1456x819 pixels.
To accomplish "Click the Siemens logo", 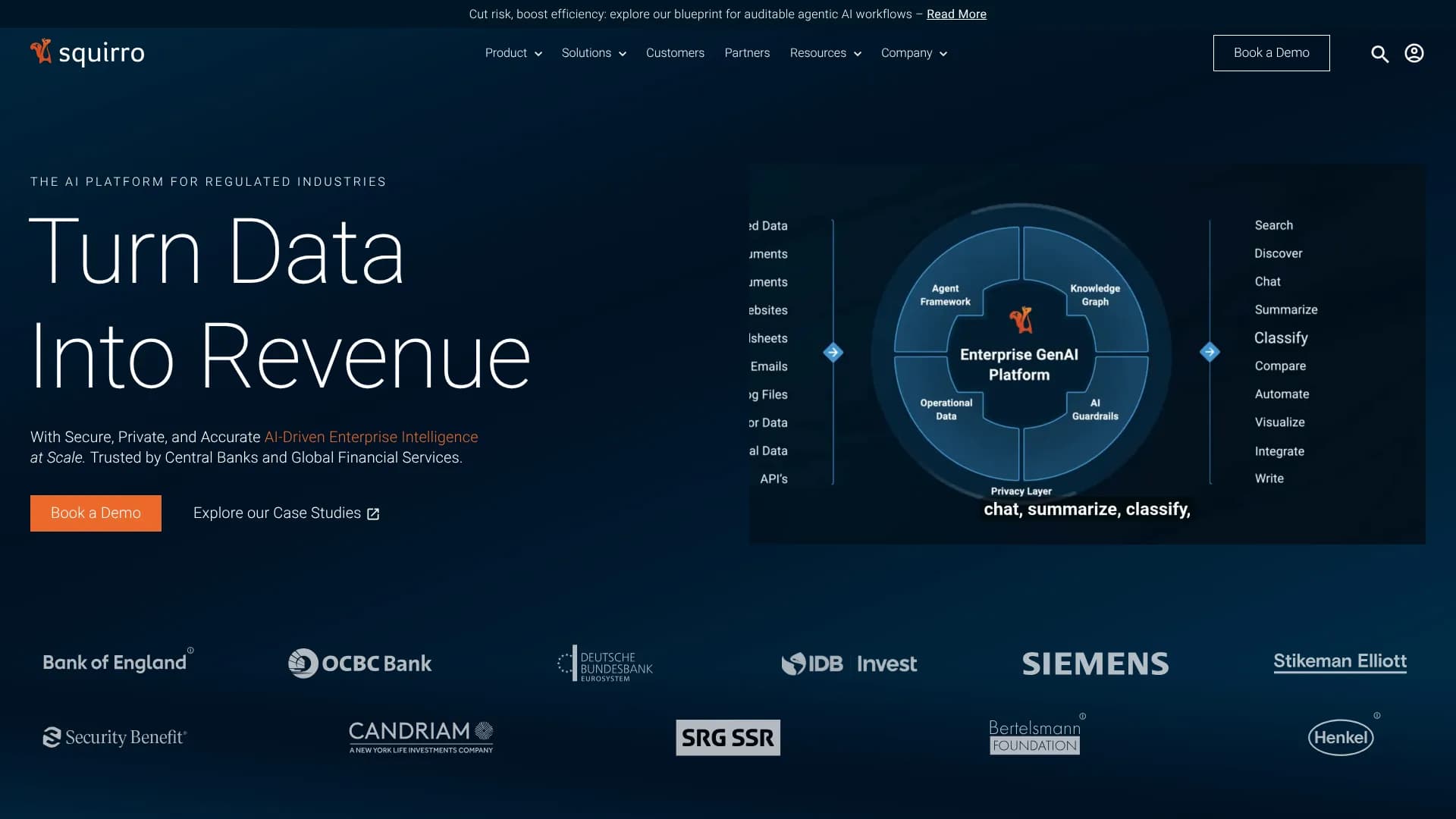I will pos(1095,664).
